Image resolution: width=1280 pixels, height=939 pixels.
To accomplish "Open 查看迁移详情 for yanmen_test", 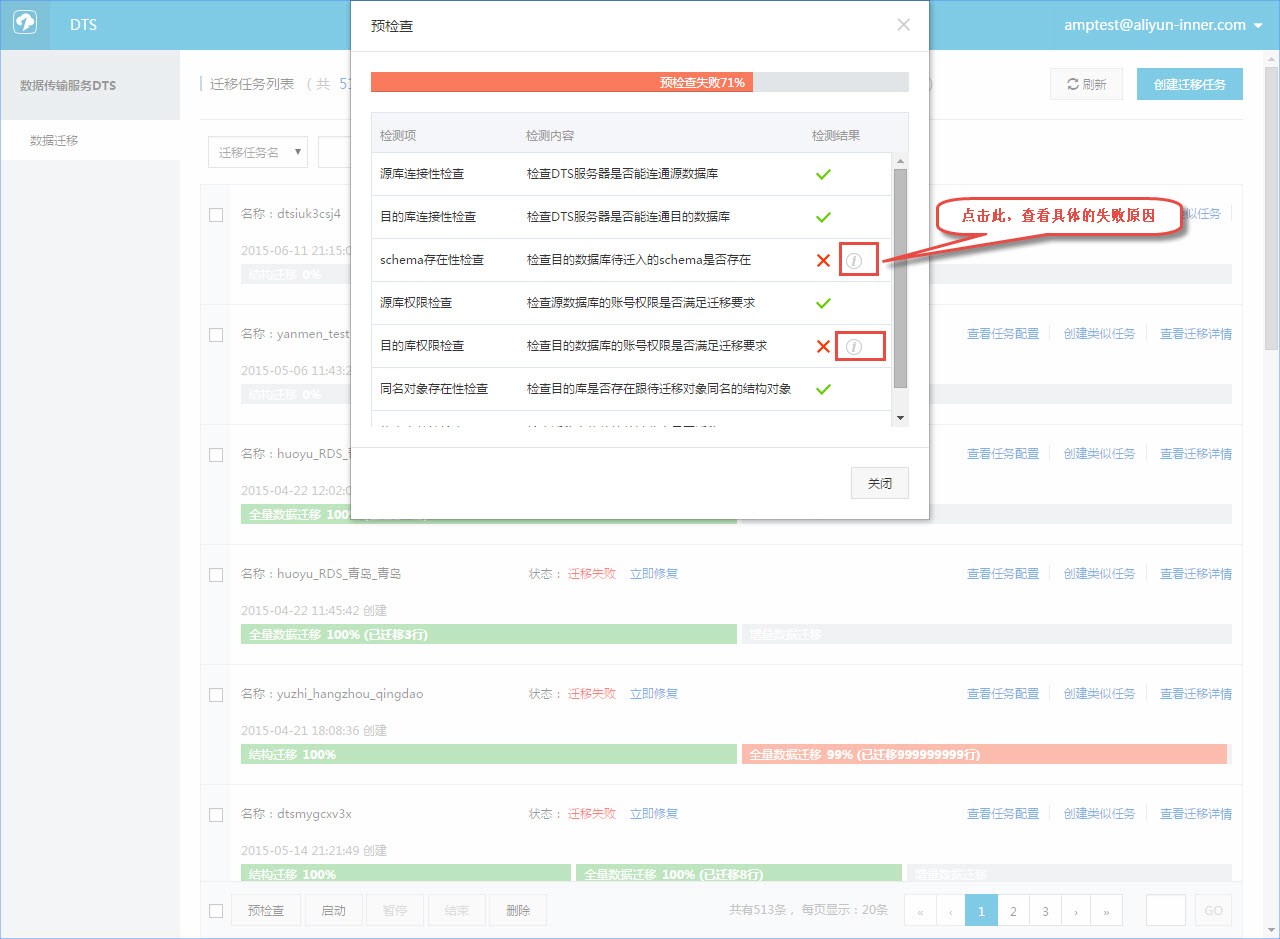I will (1196, 334).
